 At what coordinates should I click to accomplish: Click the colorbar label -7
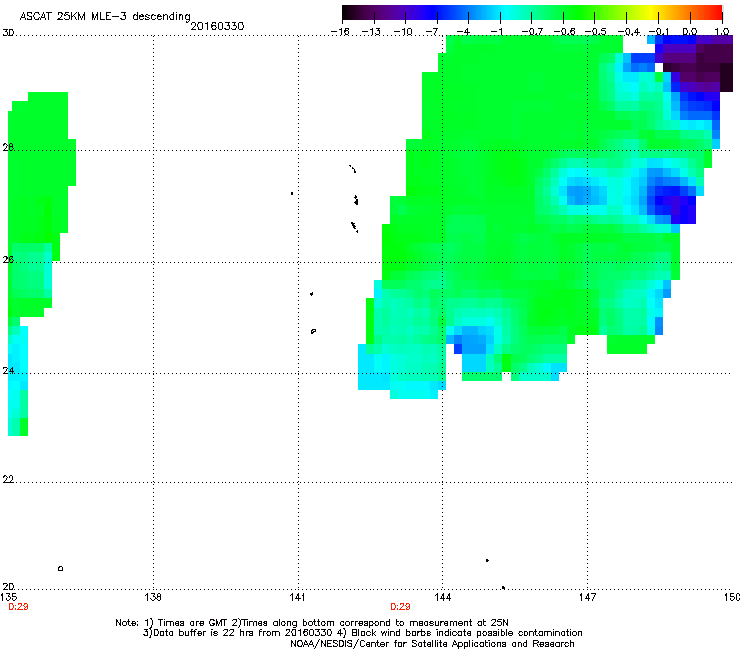[x=431, y=32]
